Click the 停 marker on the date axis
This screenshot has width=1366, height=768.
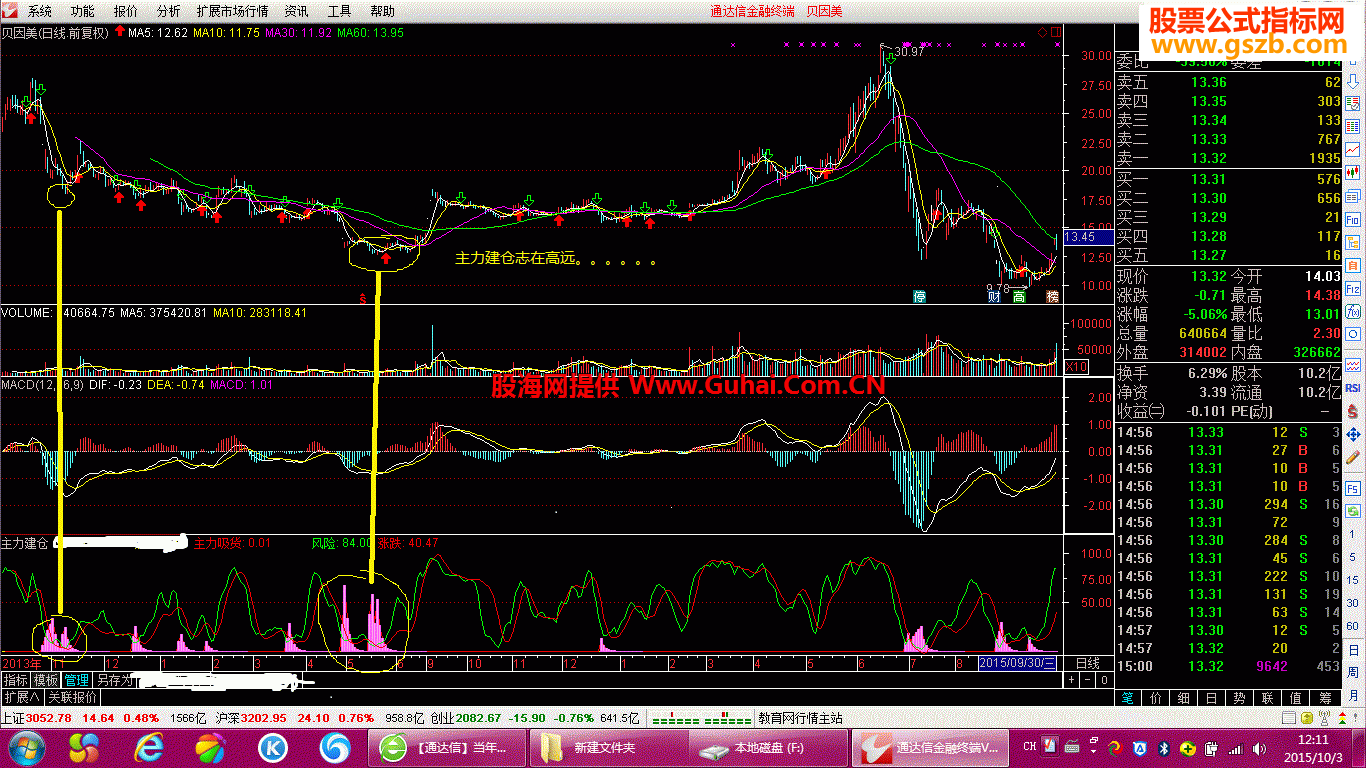919,297
